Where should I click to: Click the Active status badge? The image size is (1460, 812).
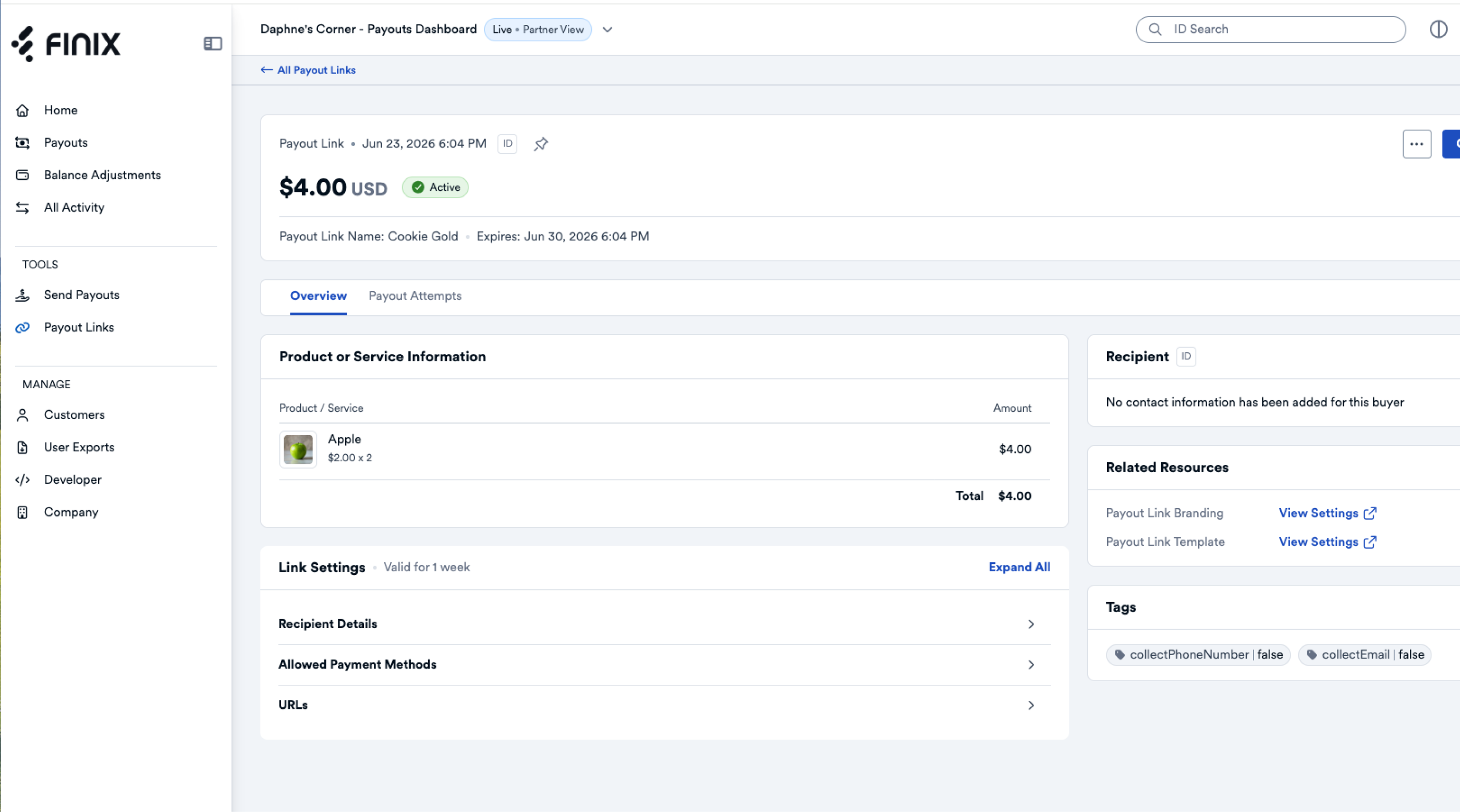pos(435,187)
